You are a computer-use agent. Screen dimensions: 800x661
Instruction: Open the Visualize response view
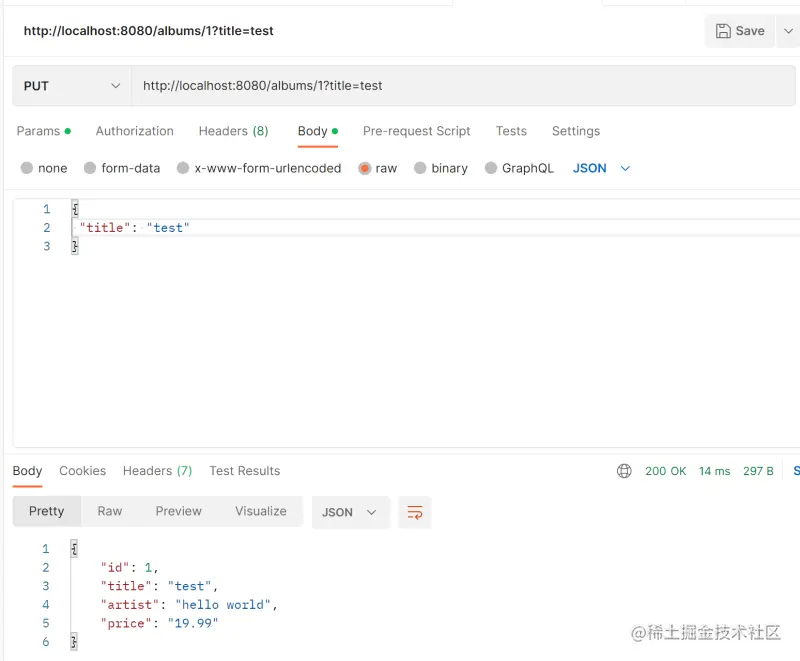coord(261,511)
